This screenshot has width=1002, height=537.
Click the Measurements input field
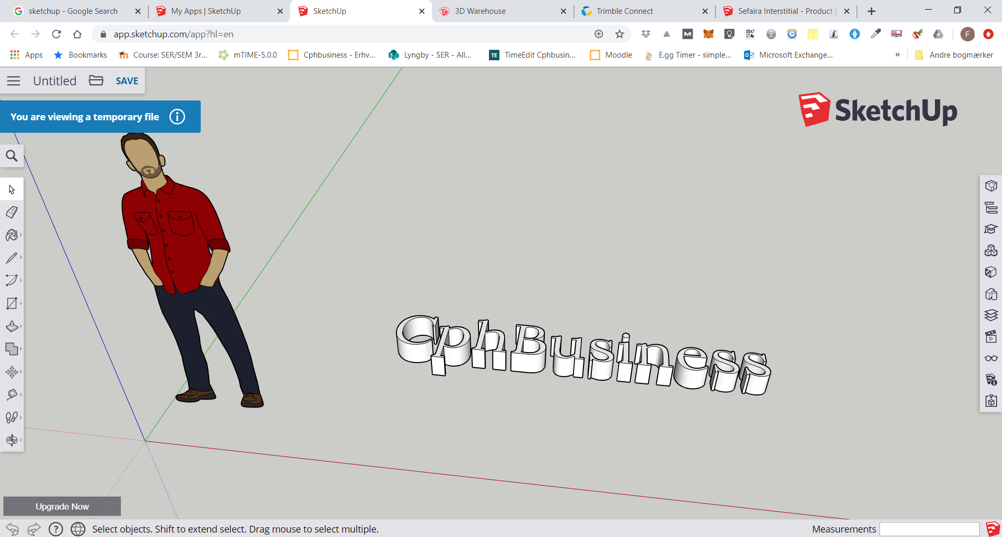click(x=927, y=529)
